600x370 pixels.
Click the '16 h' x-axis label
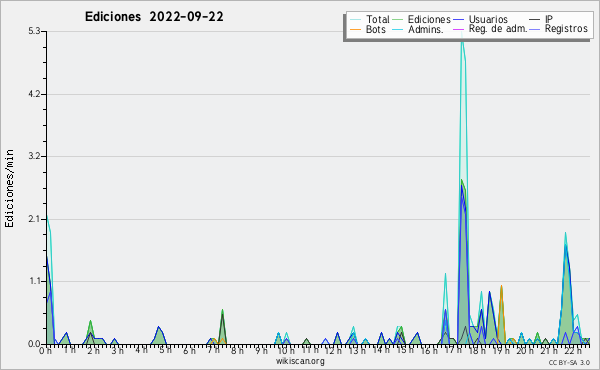[429, 350]
